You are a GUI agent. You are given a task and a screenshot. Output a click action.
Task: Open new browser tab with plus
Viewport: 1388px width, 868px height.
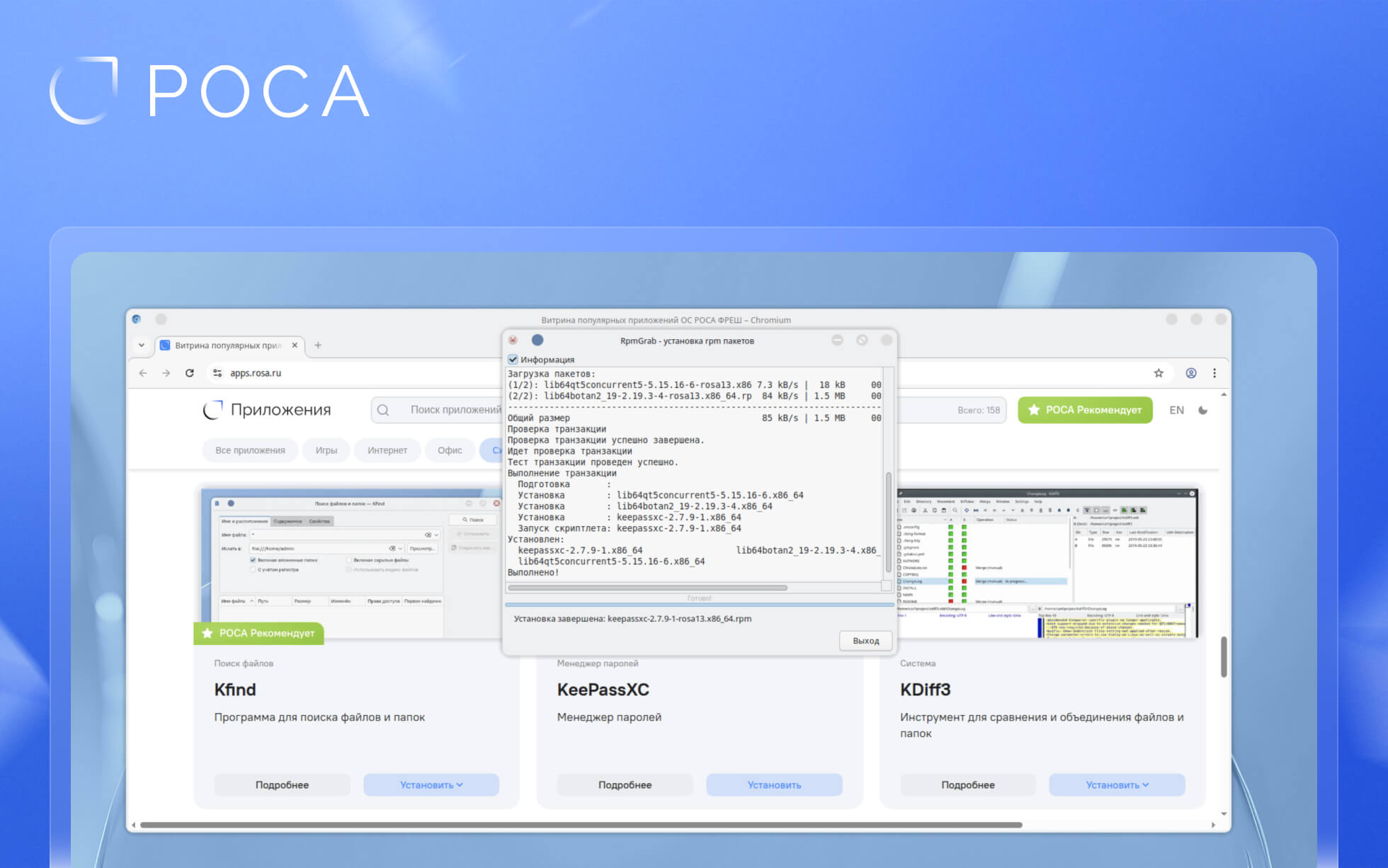318,346
